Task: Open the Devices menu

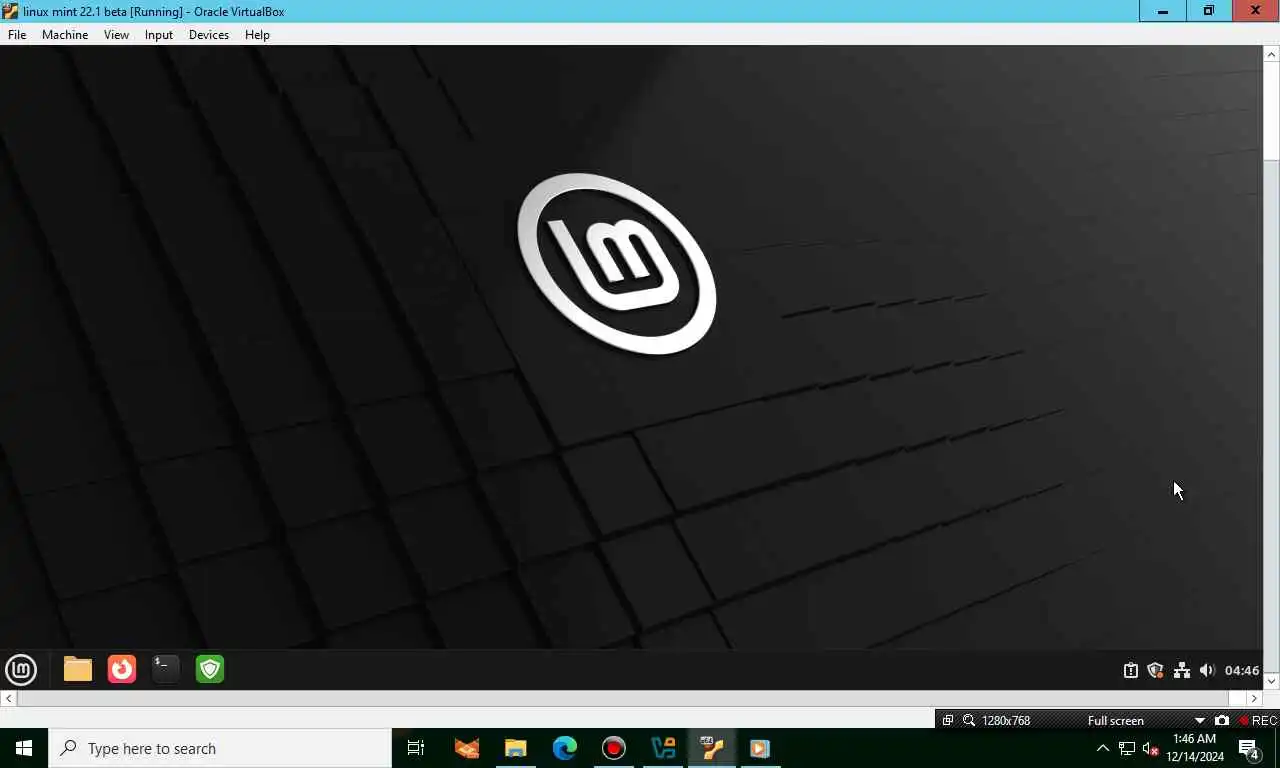Action: [209, 34]
